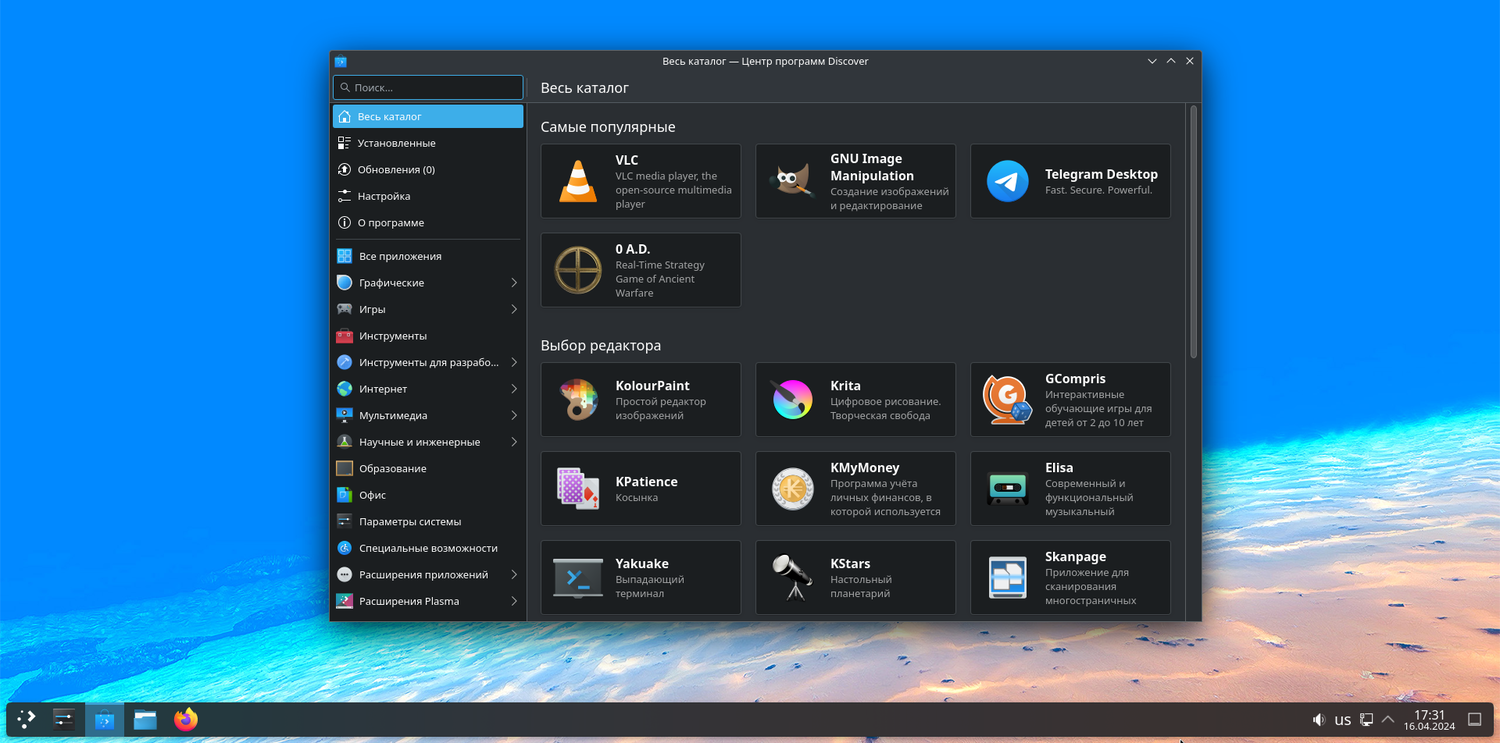Click the Поиск search field
This screenshot has height=743, width=1500.
click(x=428, y=88)
